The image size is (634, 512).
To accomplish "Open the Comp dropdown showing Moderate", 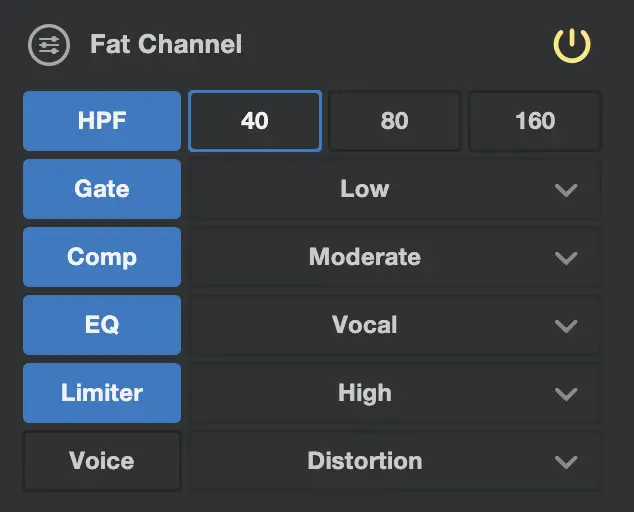I will (395, 257).
